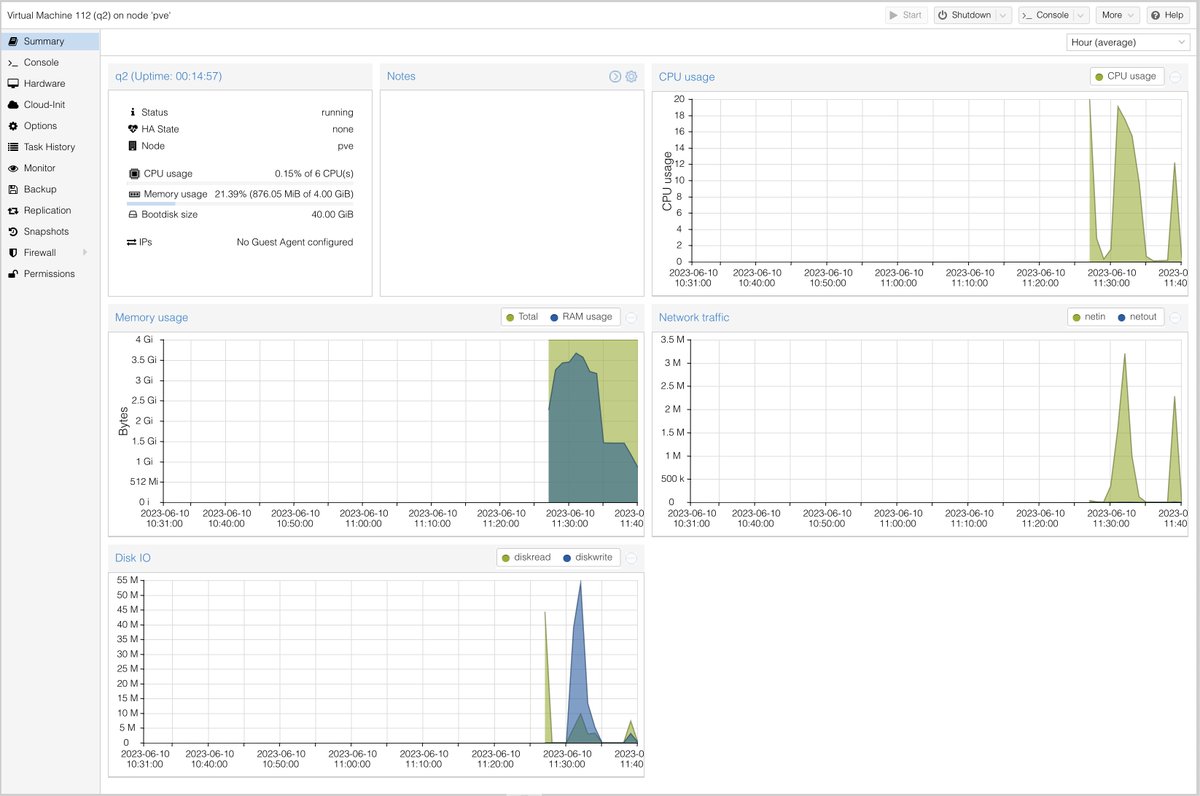Click the CPU usage legend color swatch

(1100, 76)
